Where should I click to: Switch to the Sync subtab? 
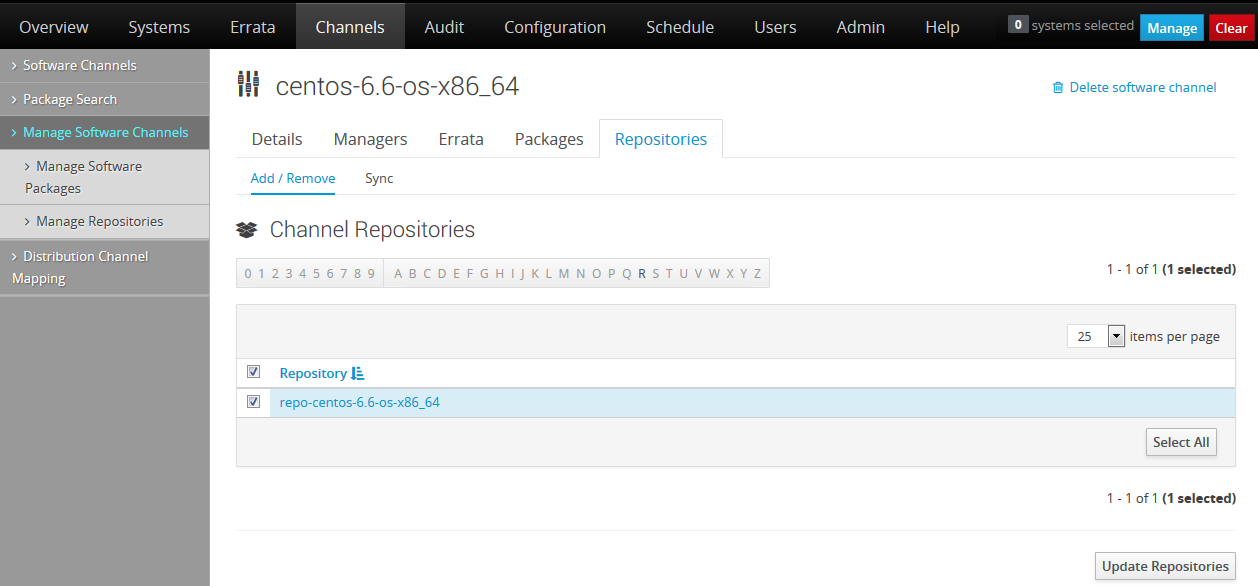(x=379, y=178)
